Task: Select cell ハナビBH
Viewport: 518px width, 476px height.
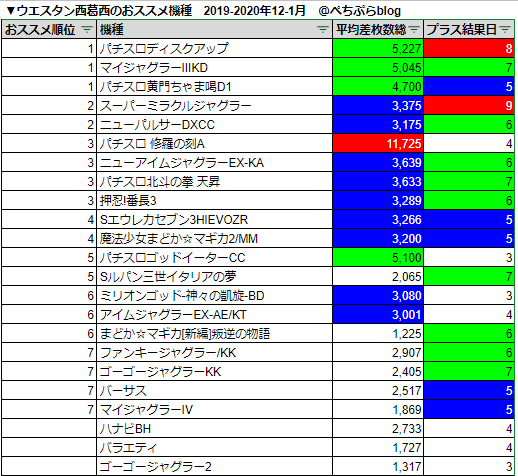Action: 214,428
